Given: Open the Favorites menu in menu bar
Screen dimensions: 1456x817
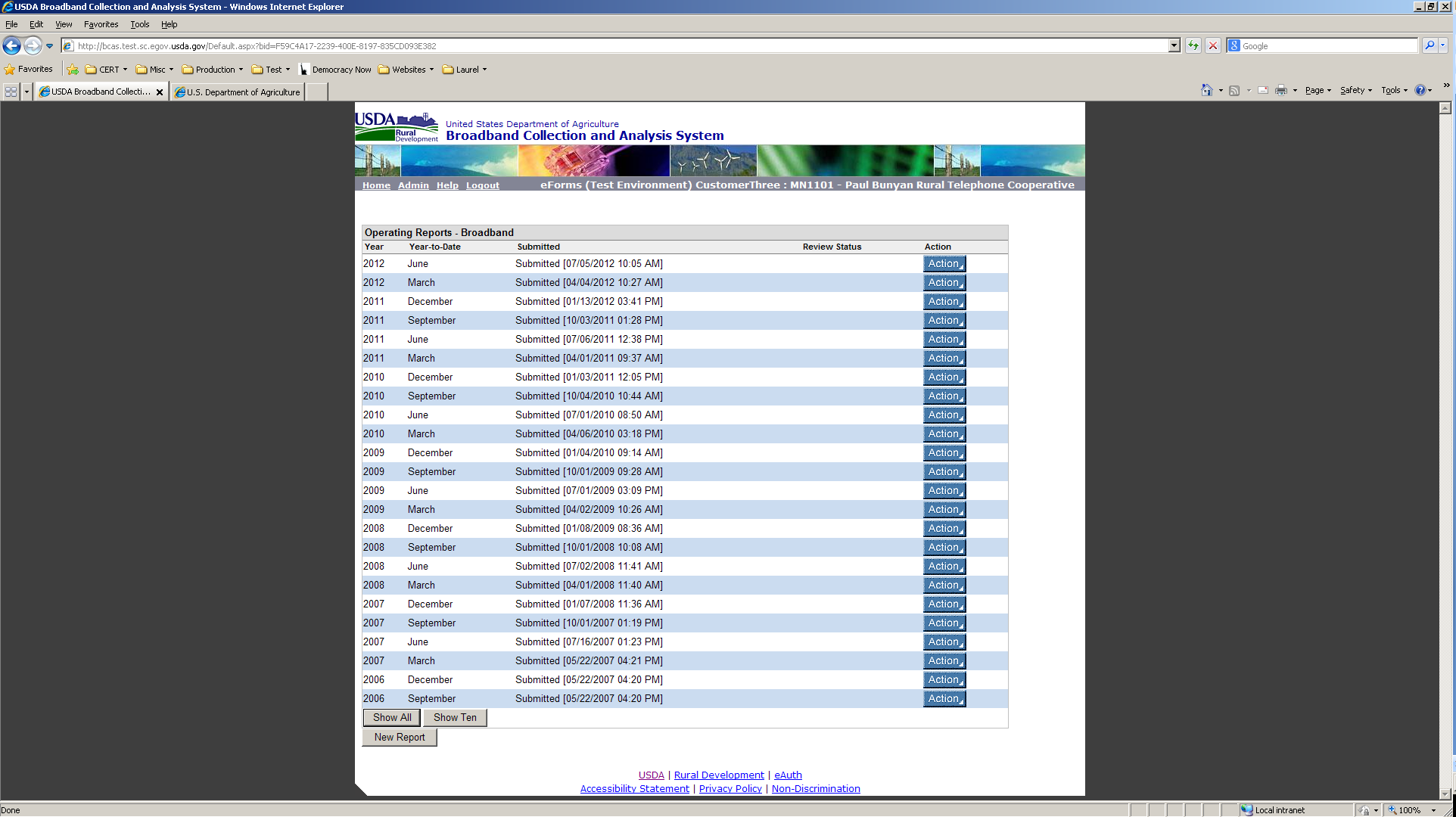Looking at the screenshot, I should point(101,24).
